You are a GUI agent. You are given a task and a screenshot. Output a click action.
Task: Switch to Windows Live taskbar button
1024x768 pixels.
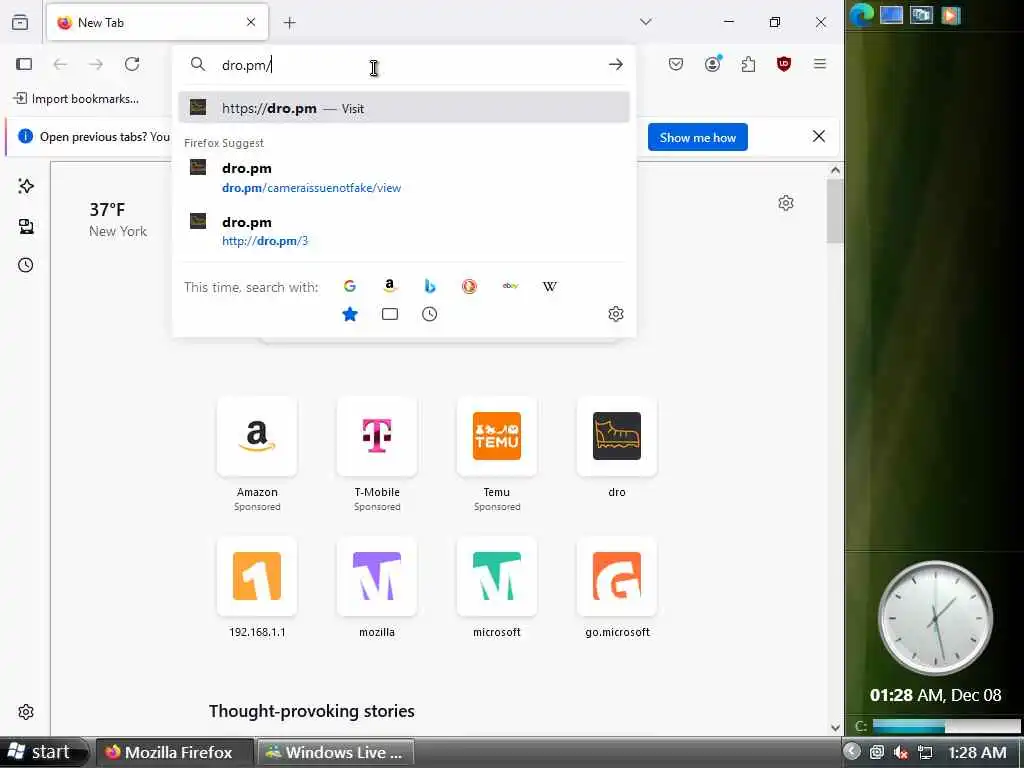336,752
